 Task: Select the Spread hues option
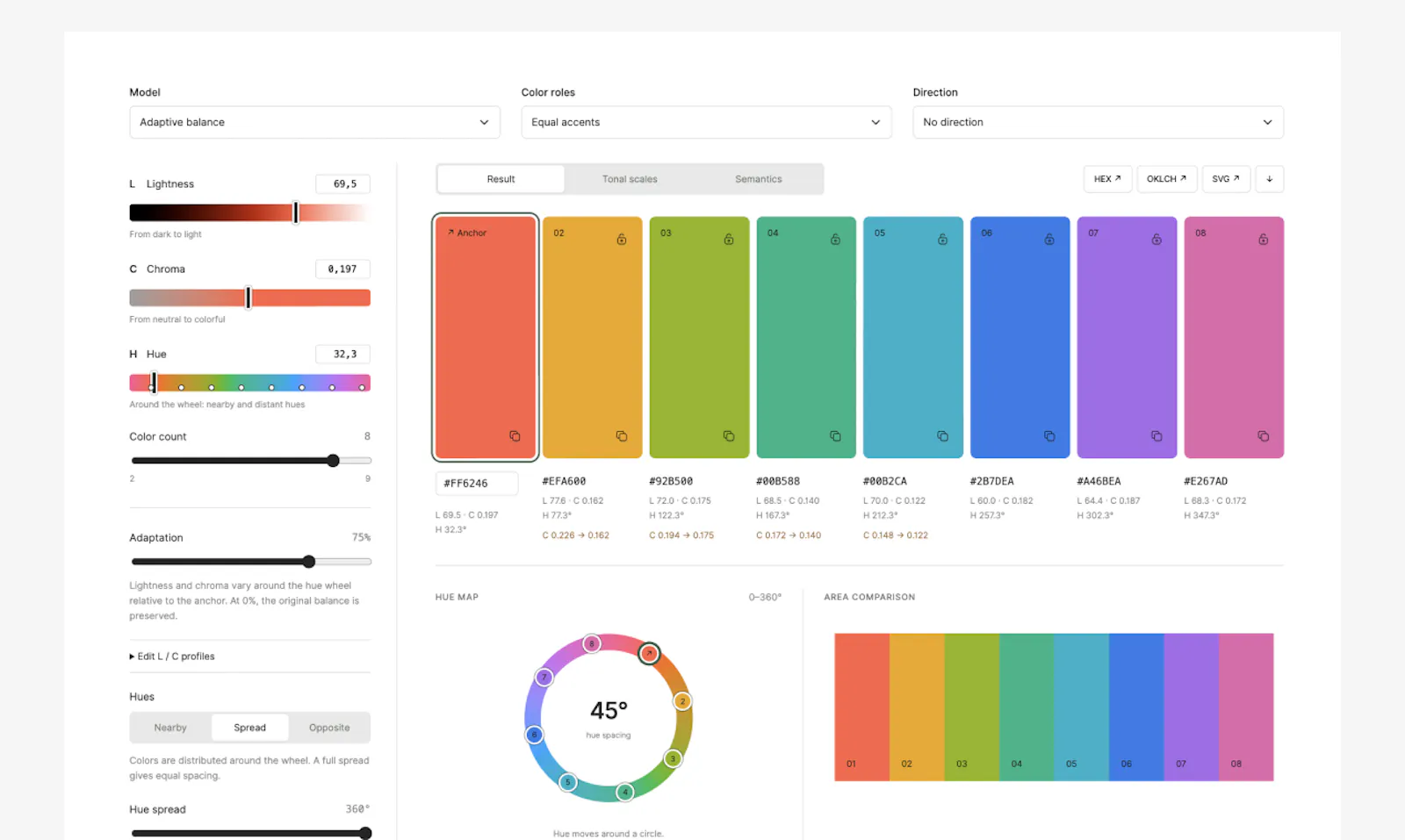tap(250, 728)
